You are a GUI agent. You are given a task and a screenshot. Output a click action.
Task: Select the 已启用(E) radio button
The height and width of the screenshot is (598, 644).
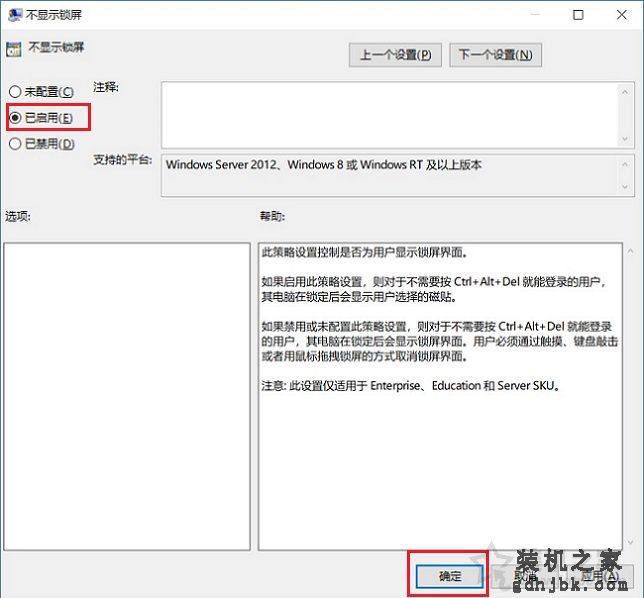click(41, 118)
